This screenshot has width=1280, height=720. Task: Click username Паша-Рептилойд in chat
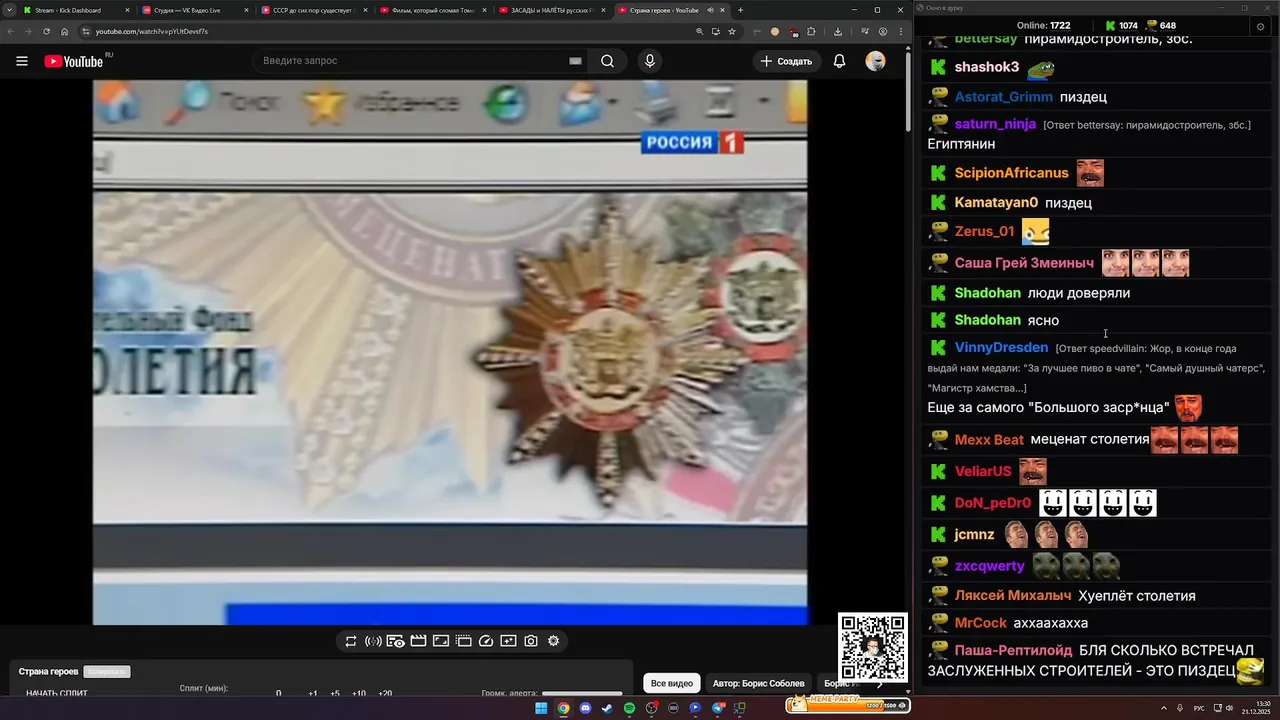(x=1013, y=650)
